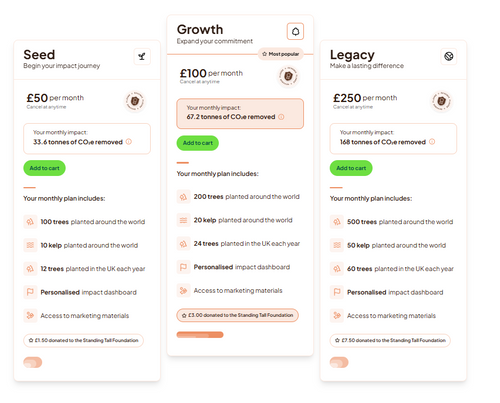Click the round badge next to £100 per month

tap(288, 76)
